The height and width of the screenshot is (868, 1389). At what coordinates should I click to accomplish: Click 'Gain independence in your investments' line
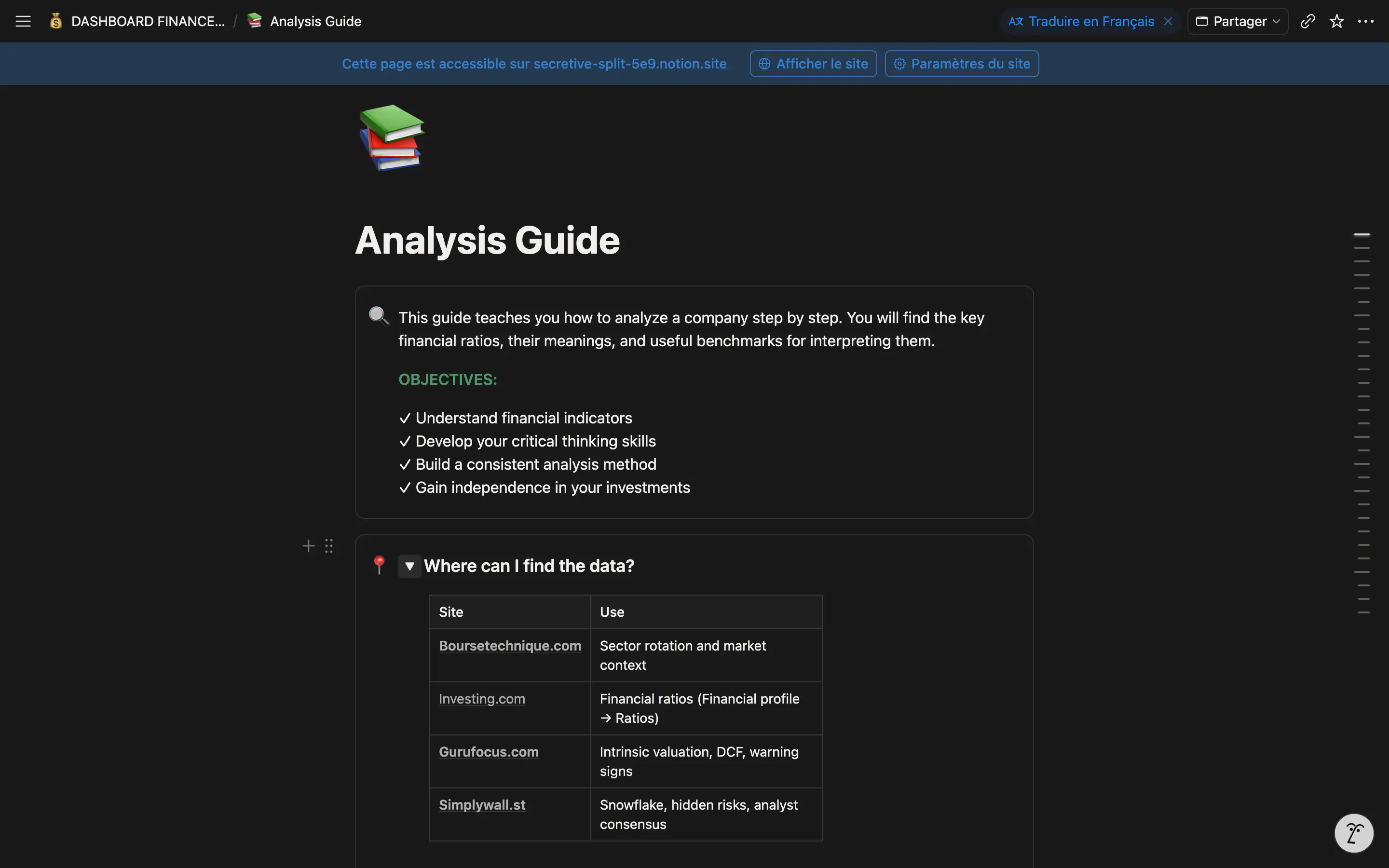pyautogui.click(x=544, y=488)
